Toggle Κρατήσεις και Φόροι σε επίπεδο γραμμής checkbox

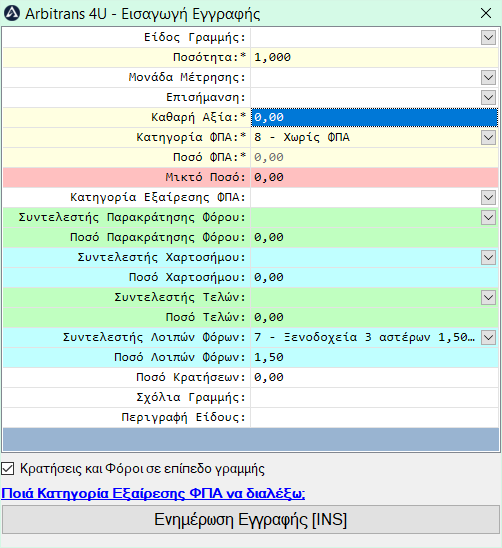[8, 469]
